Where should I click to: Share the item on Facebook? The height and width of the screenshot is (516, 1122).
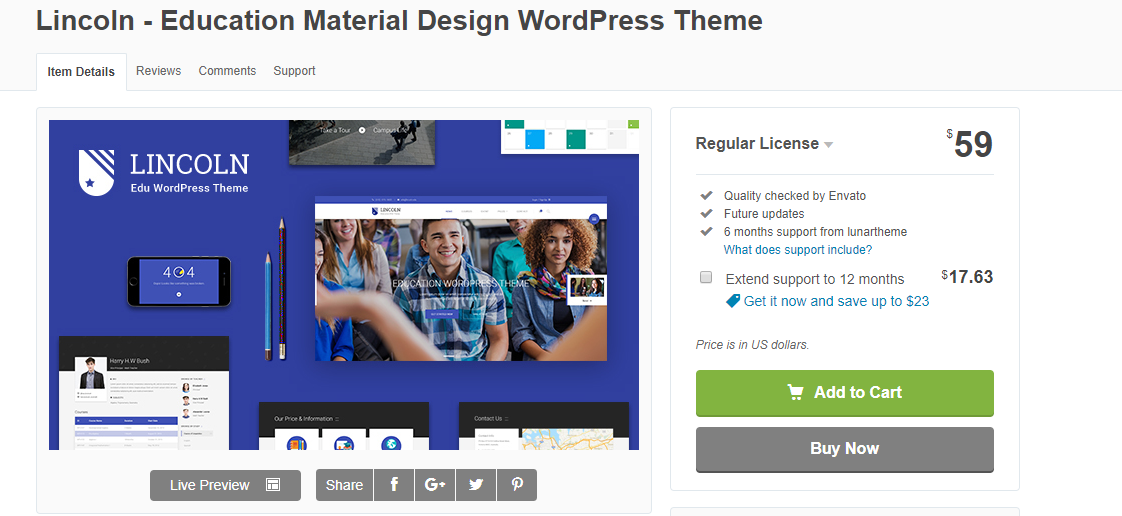[x=394, y=485]
